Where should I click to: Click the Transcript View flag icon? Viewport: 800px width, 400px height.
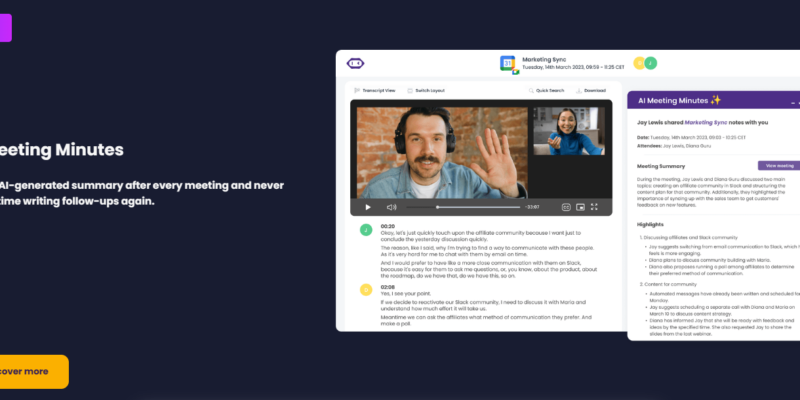click(357, 90)
